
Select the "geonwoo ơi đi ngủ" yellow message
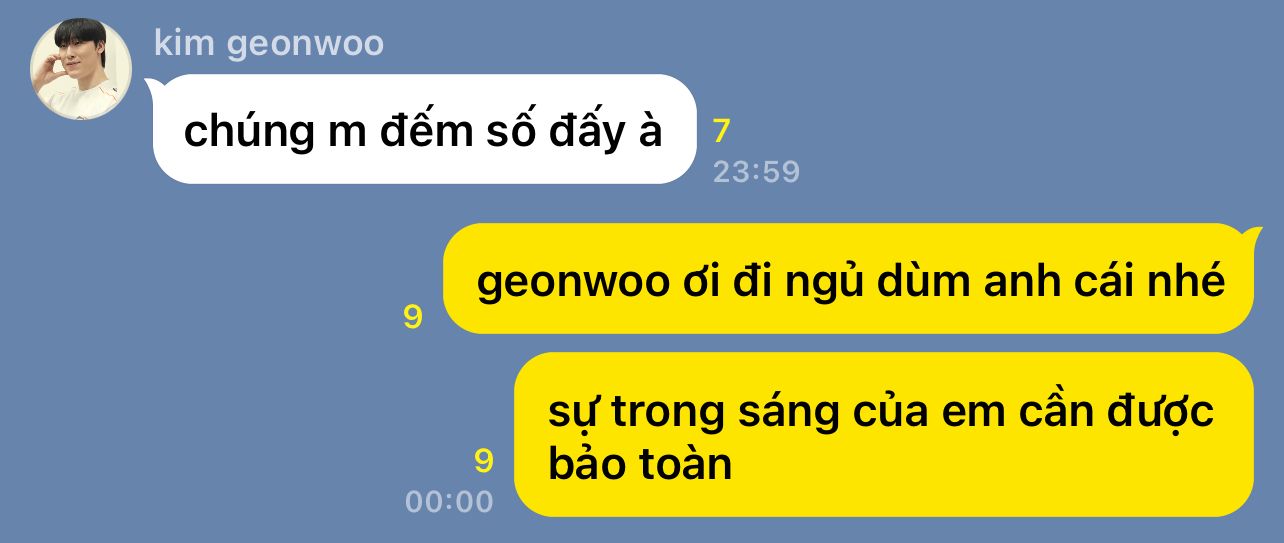848,279
